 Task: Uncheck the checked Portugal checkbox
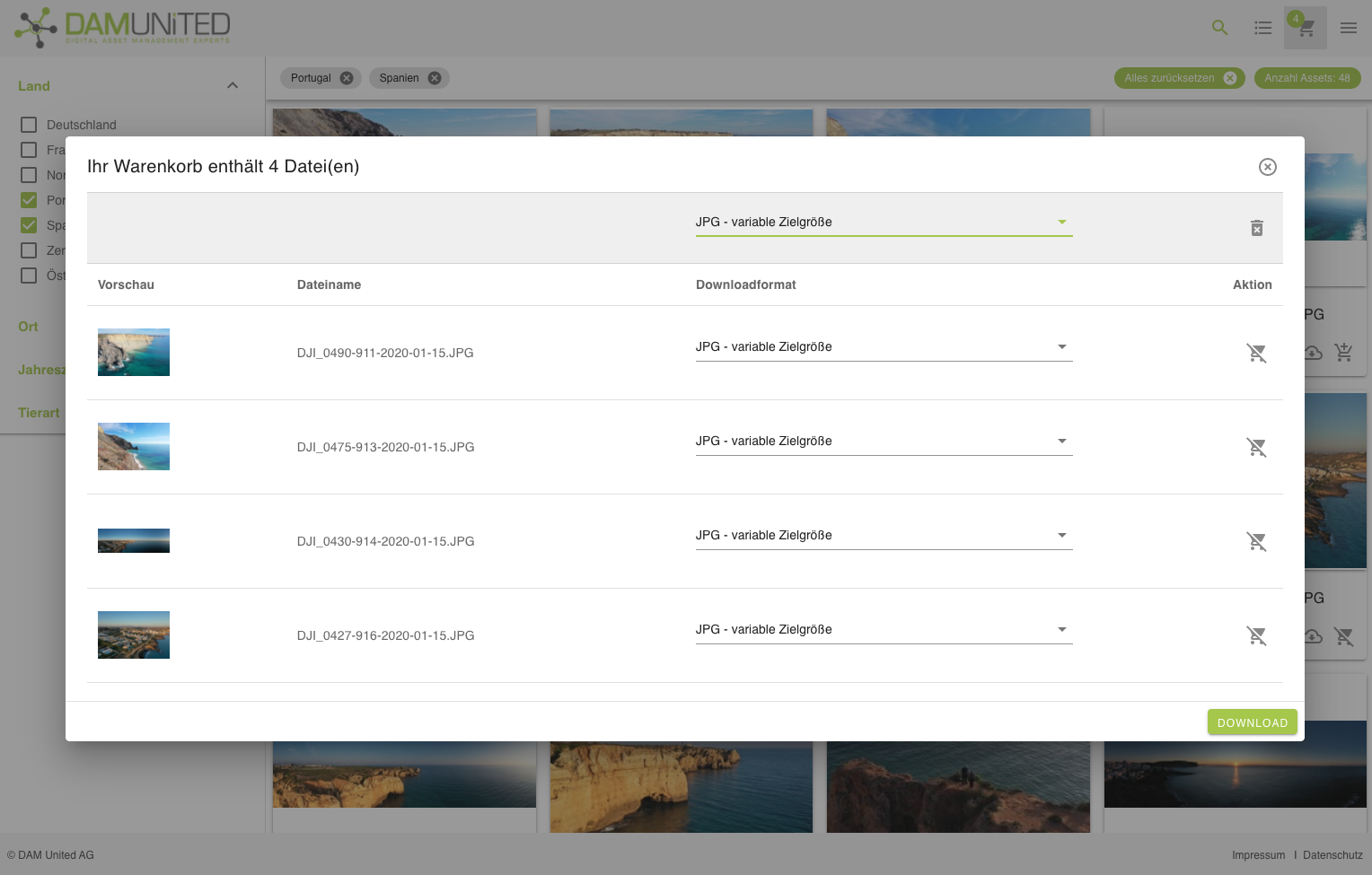tap(29, 200)
